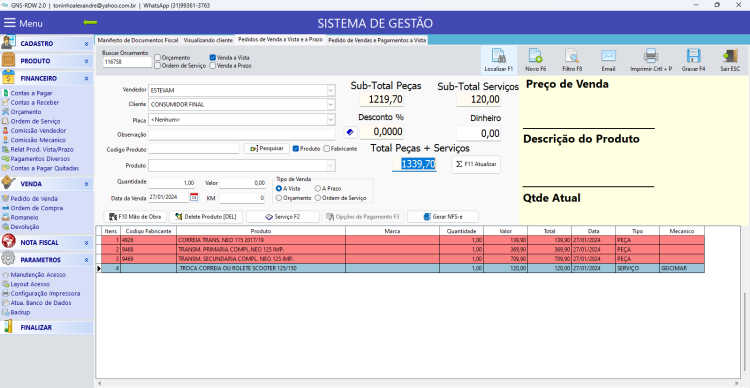
Task: Toggle the Fabricante search checkbox
Action: (327, 149)
